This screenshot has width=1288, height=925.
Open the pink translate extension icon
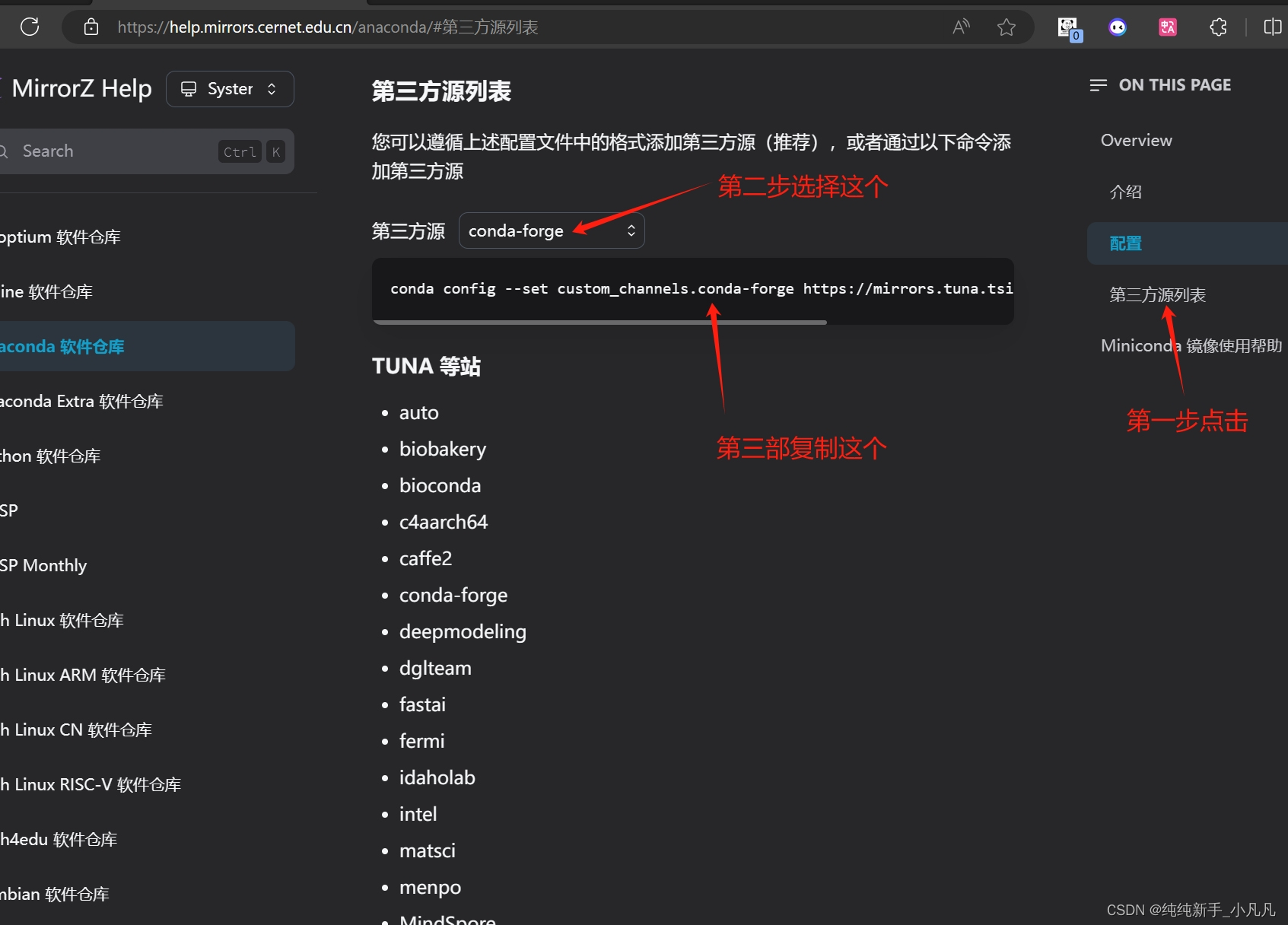pos(1168,27)
